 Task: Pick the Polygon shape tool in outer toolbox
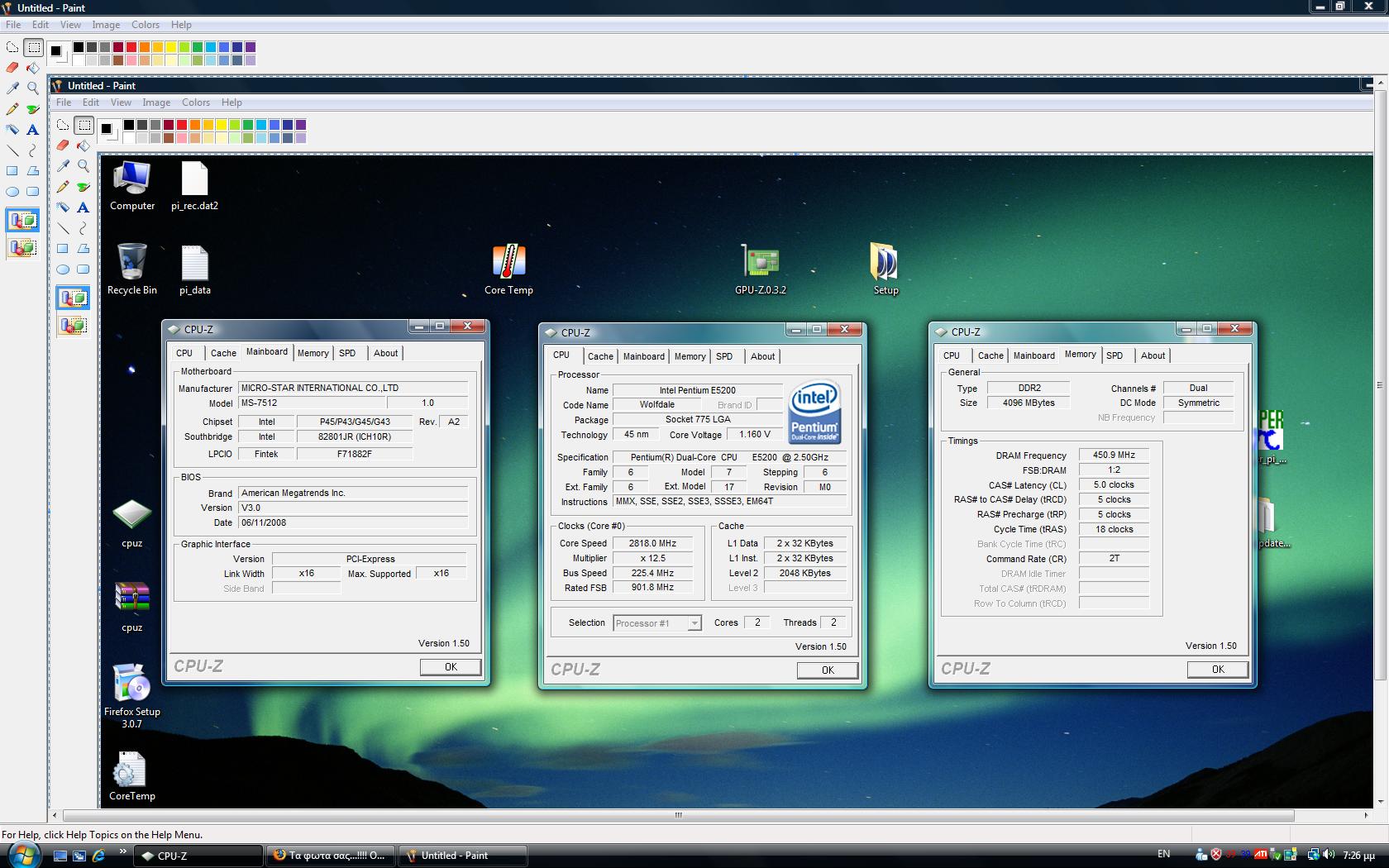(33, 170)
